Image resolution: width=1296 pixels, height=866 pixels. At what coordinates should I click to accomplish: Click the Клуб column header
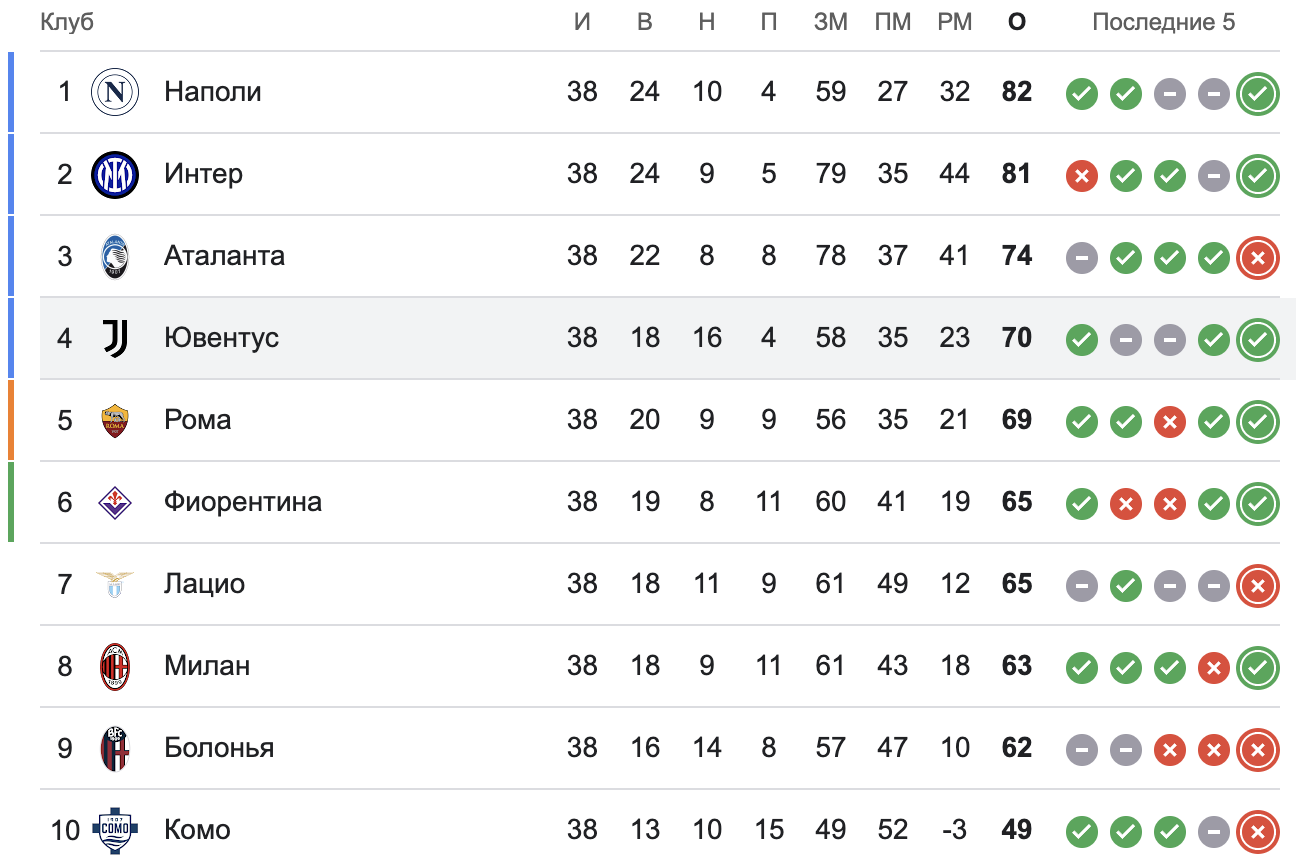tap(67, 22)
